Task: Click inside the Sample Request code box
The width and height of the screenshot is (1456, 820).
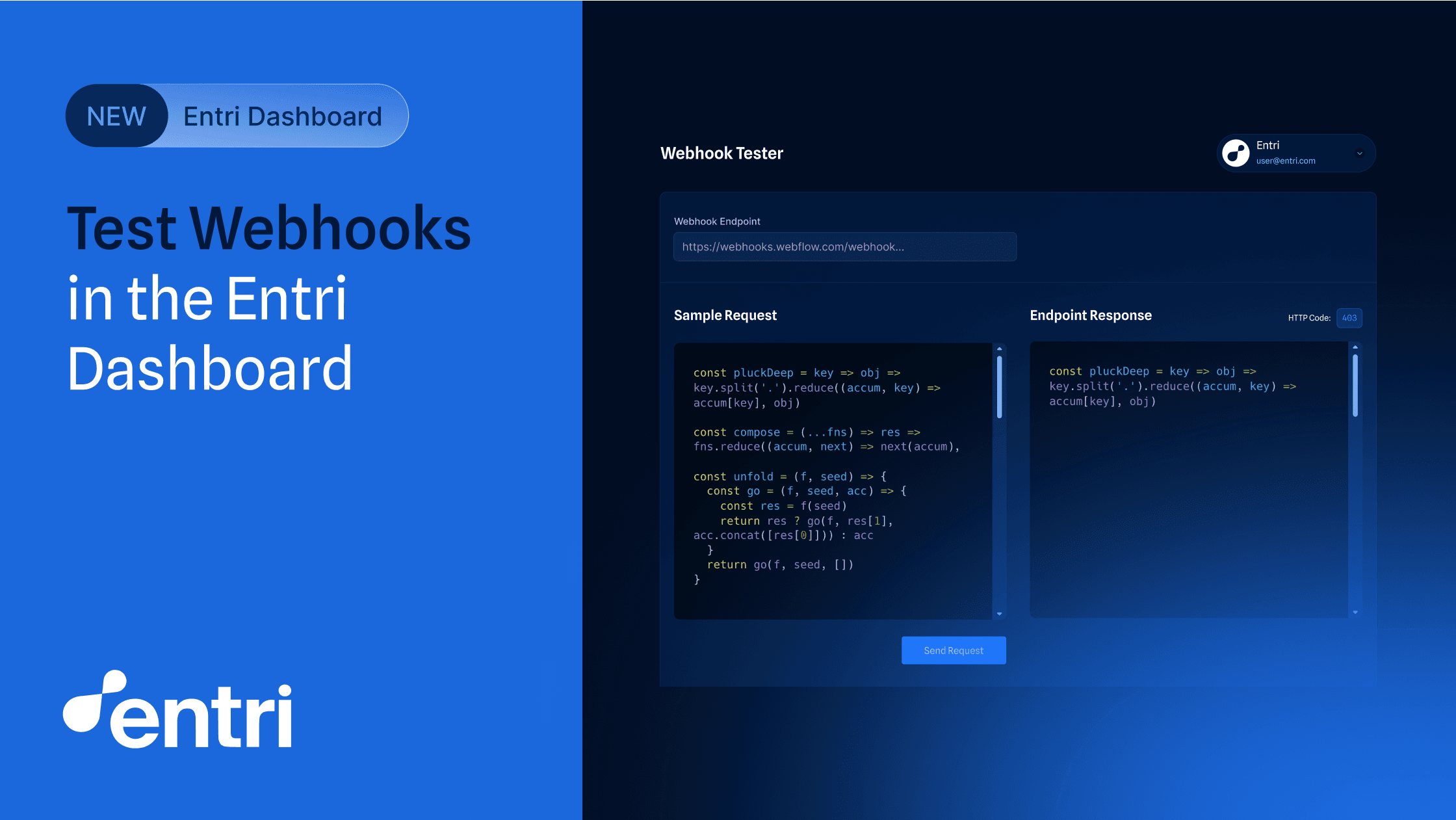Action: [832, 481]
